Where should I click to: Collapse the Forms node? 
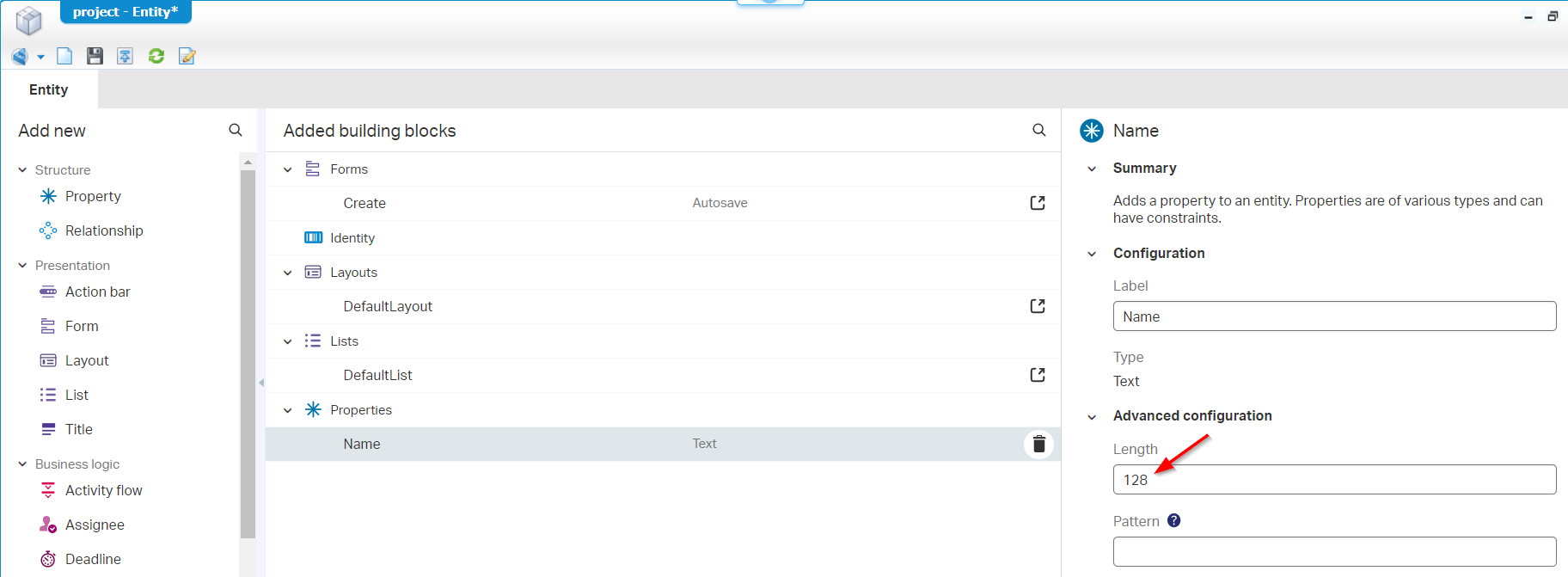(288, 169)
